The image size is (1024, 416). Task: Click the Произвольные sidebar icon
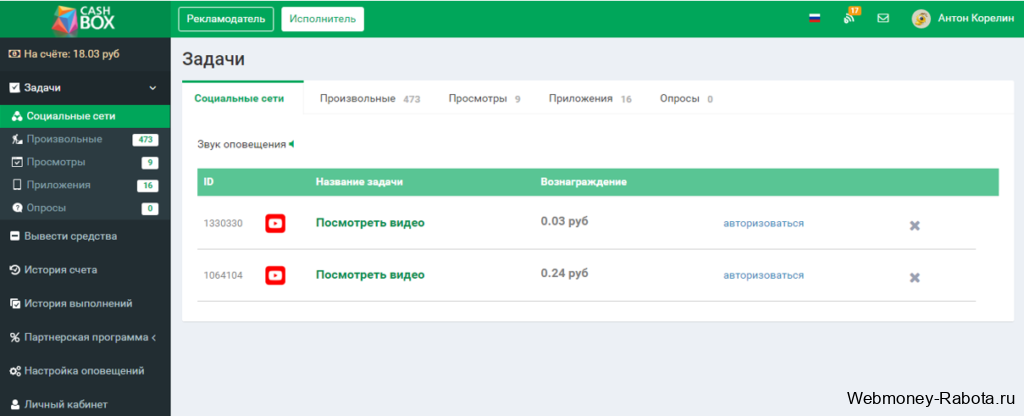click(x=18, y=139)
